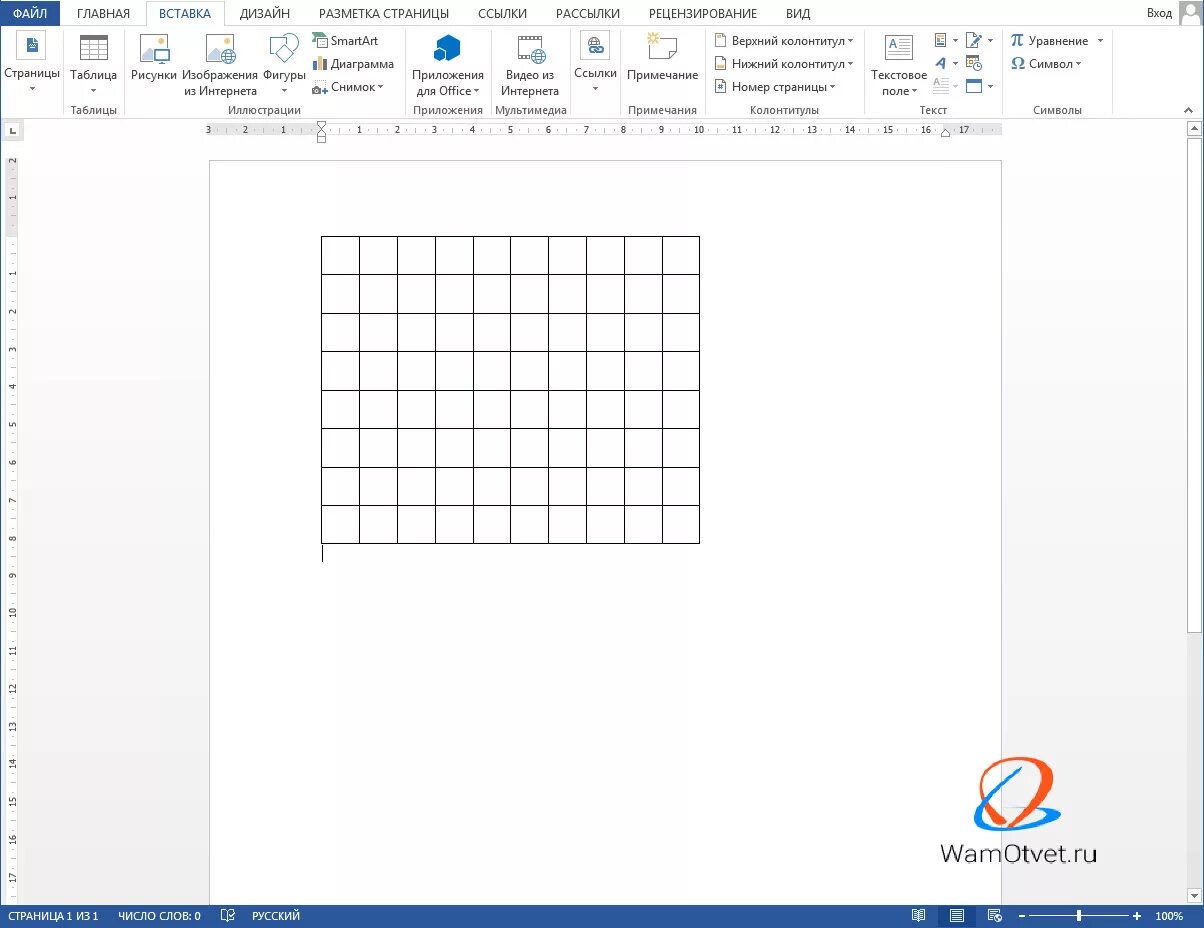Image resolution: width=1204 pixels, height=928 pixels.
Task: Click the zoom out minus button
Action: [1021, 916]
